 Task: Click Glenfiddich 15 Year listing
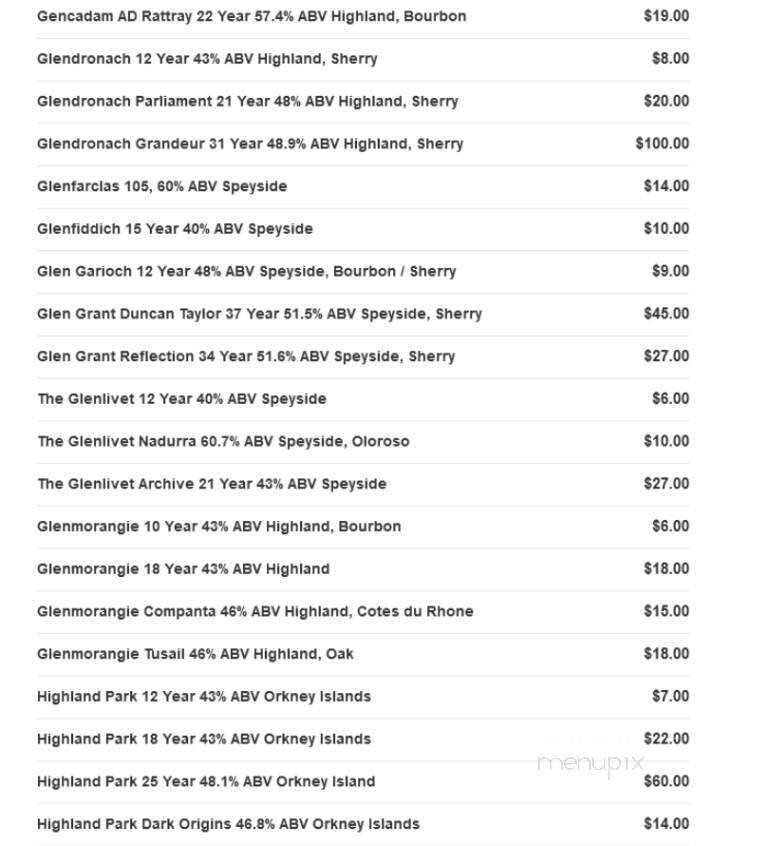click(175, 229)
